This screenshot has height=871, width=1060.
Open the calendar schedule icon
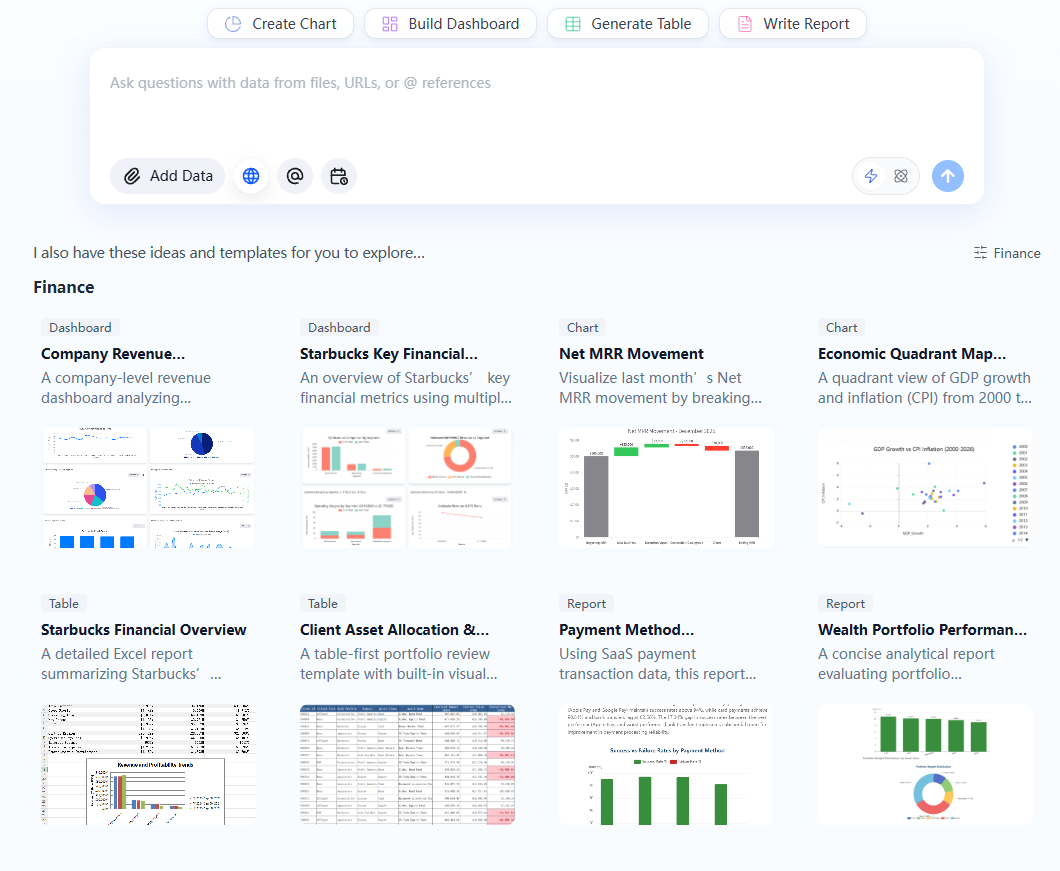pyautogui.click(x=339, y=176)
